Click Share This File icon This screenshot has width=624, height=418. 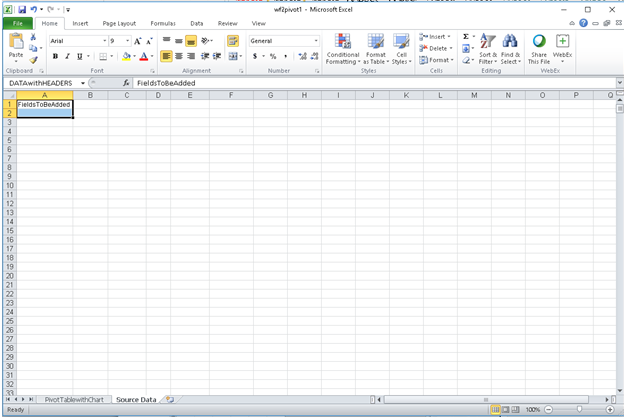[539, 49]
